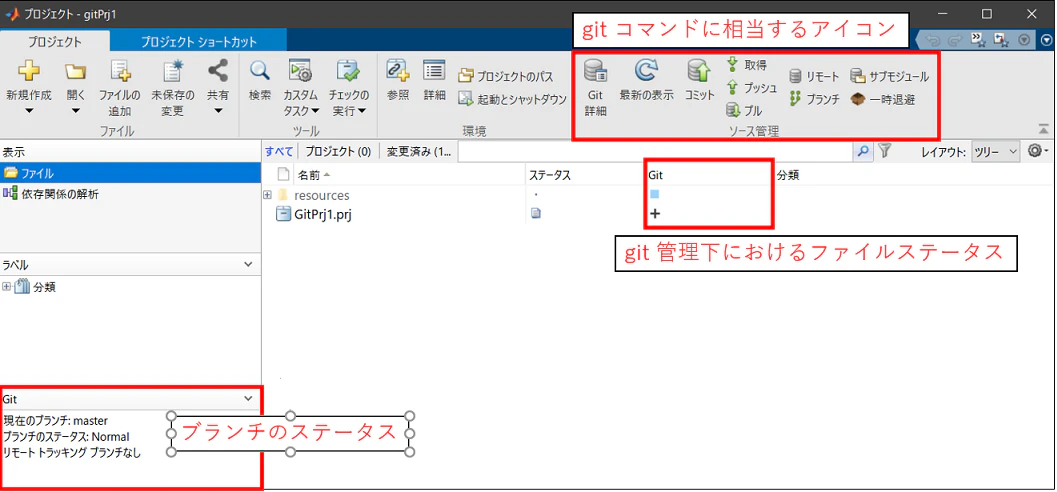Click プッシュ push button
Viewport: 1057px width, 492px height.
coord(752,88)
